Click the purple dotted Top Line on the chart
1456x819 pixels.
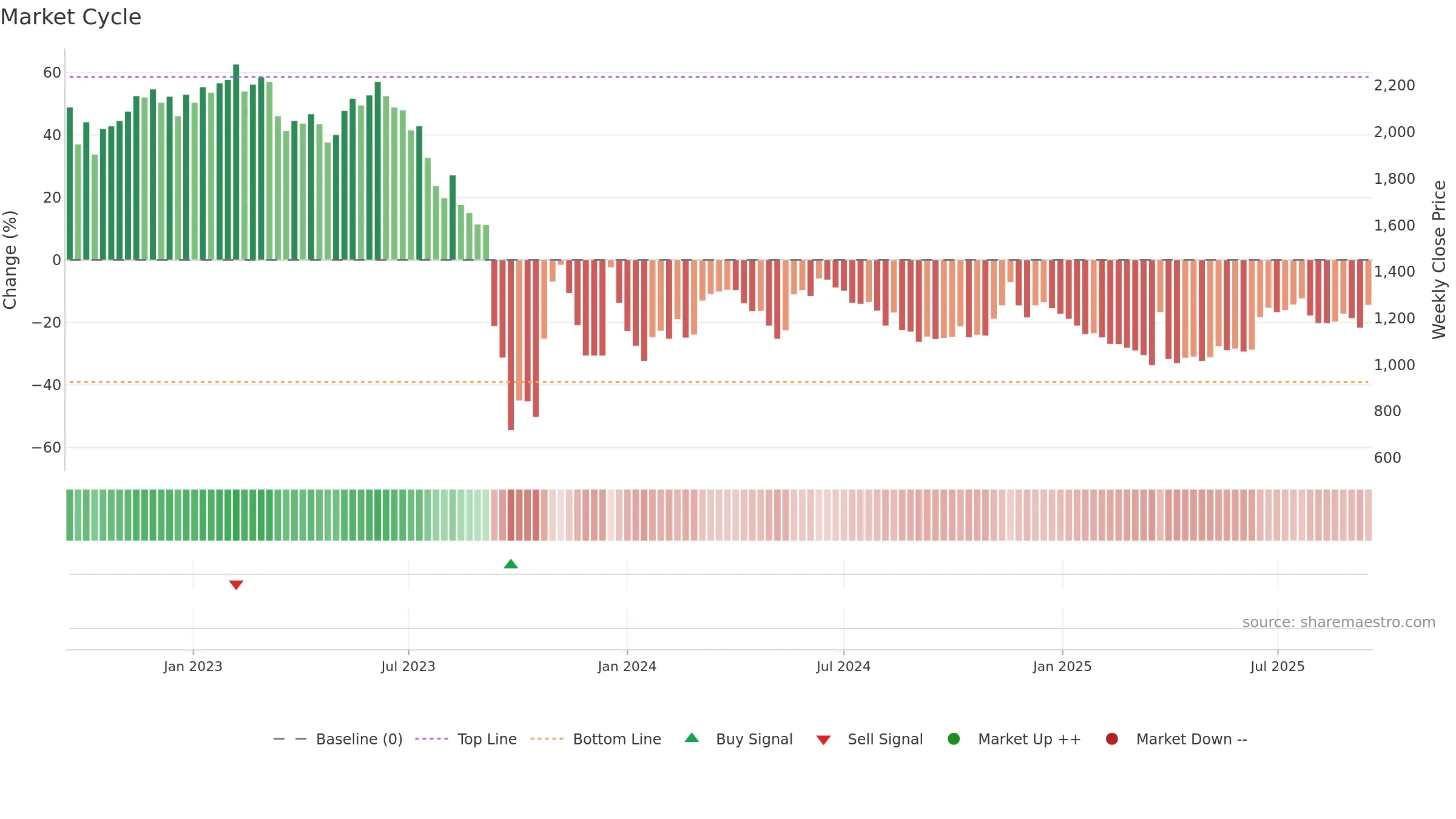click(x=719, y=77)
